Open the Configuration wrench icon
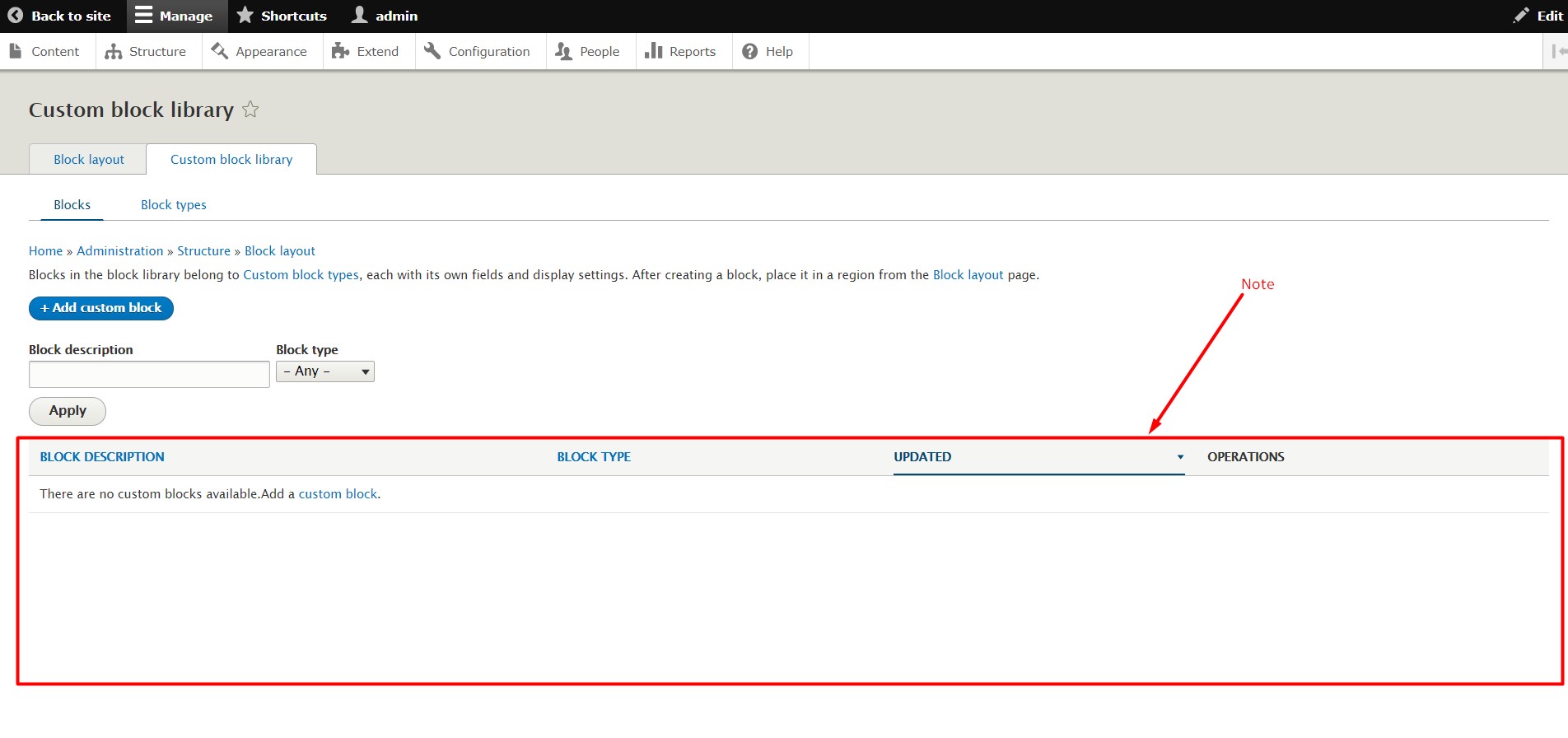This screenshot has width=1568, height=738. [432, 51]
